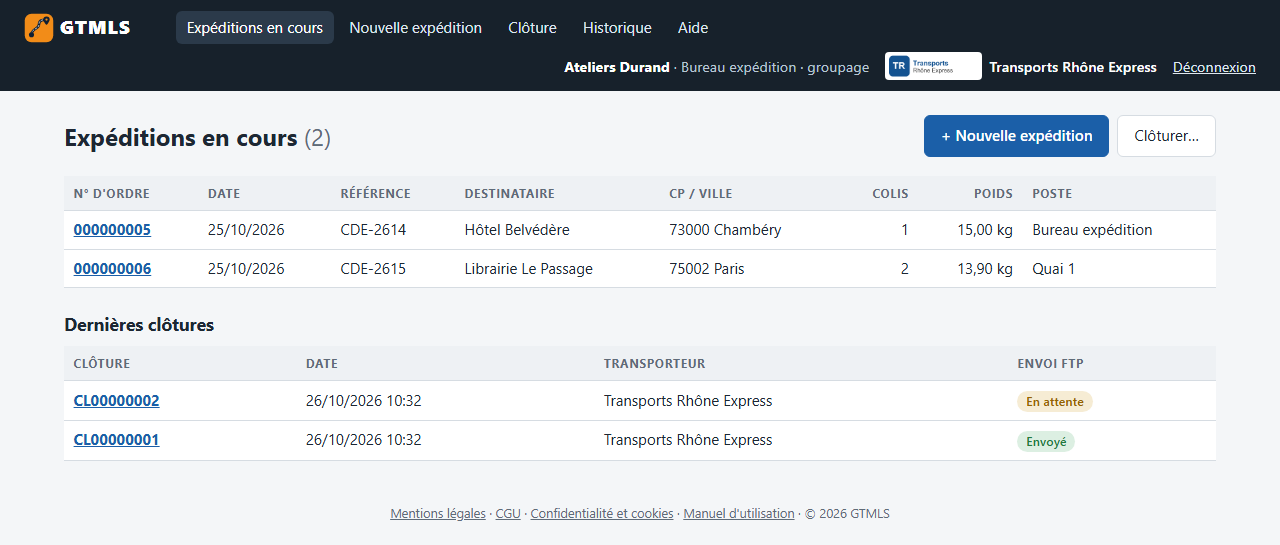Click the CGU footer link
The width and height of the screenshot is (1280, 545).
(x=508, y=514)
